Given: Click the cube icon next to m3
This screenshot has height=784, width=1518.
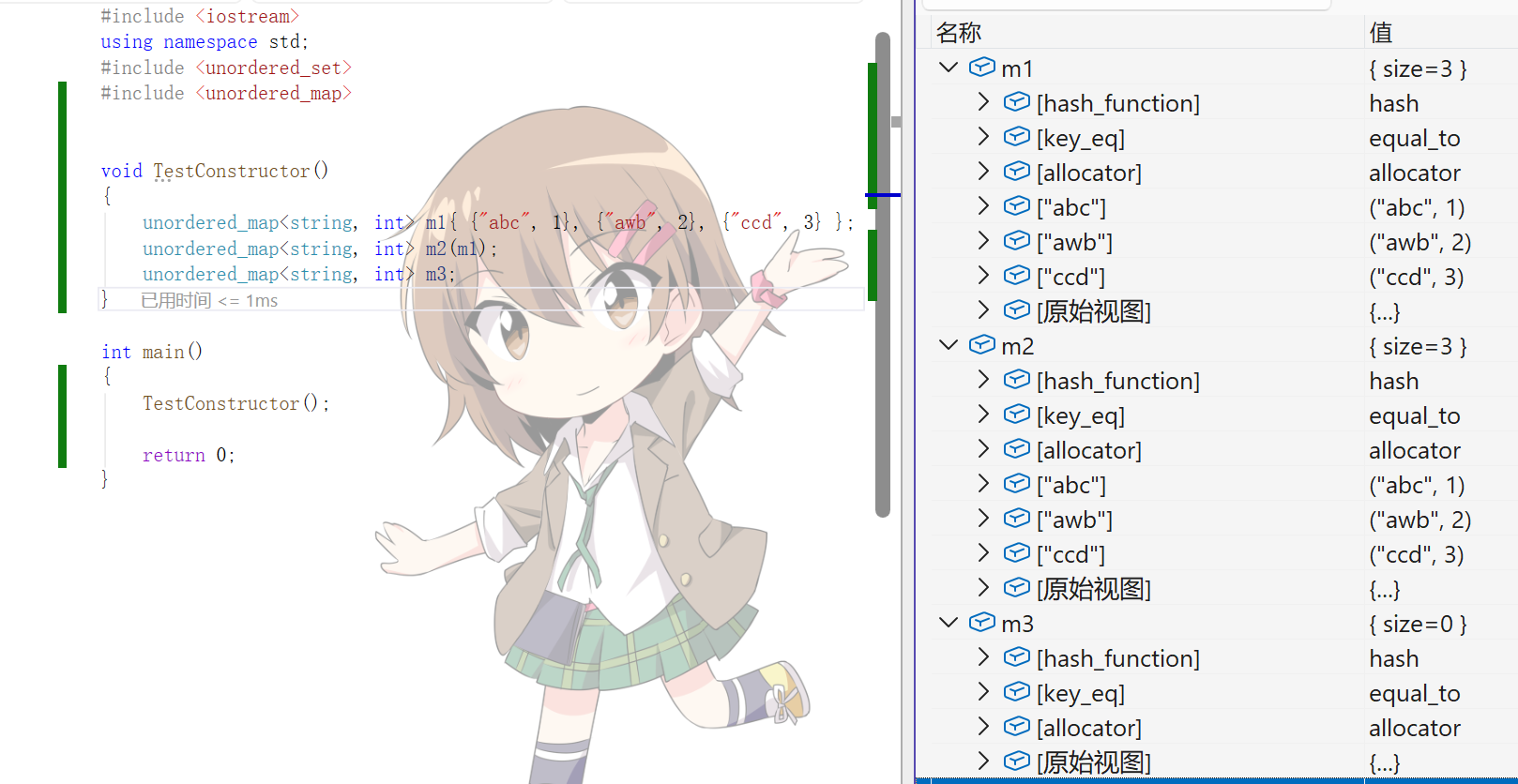Looking at the screenshot, I should [x=981, y=623].
